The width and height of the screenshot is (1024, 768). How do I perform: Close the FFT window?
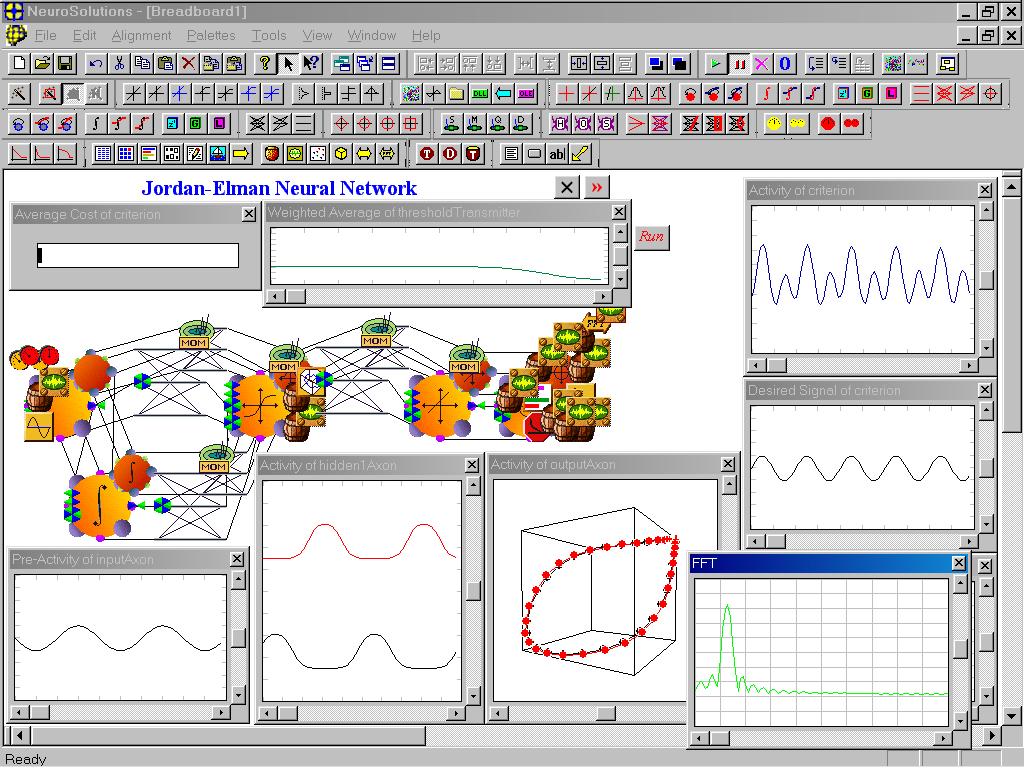959,563
